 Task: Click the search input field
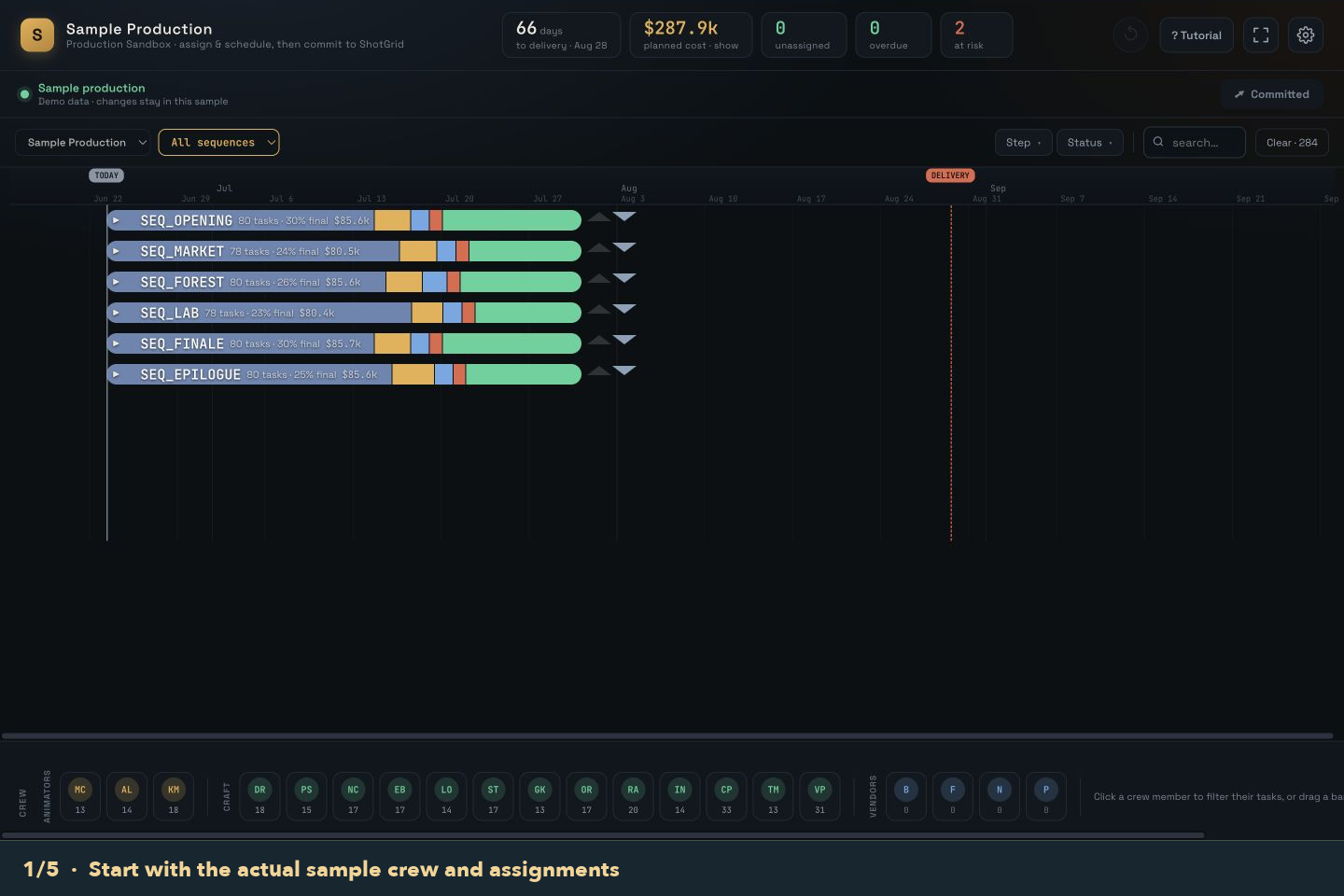[1195, 143]
